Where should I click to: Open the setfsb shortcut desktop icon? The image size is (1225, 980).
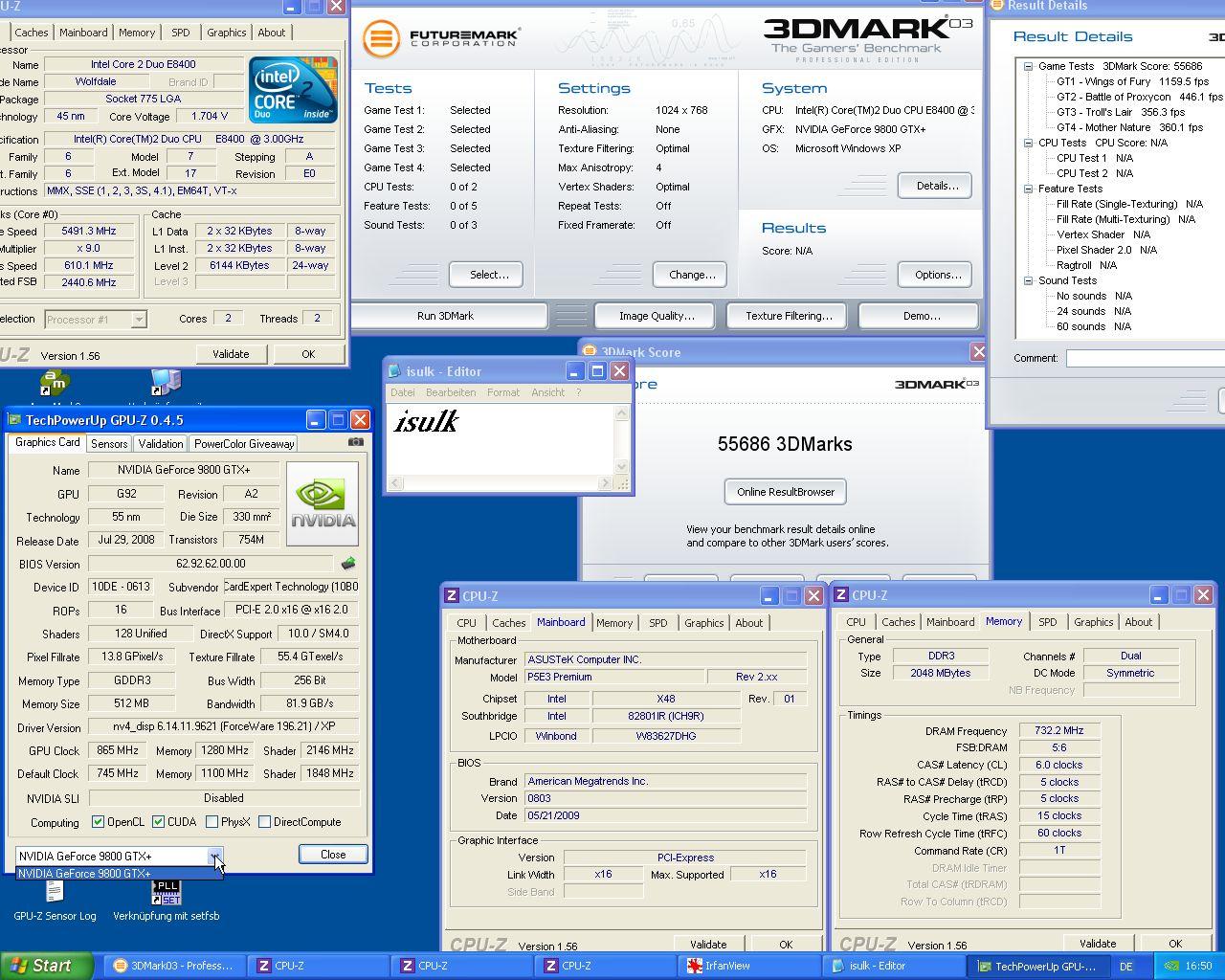(x=167, y=900)
